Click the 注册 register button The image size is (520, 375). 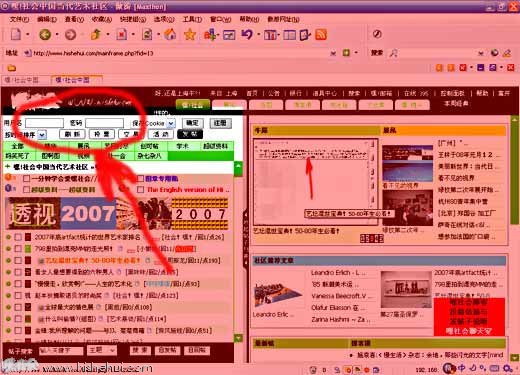click(220, 123)
